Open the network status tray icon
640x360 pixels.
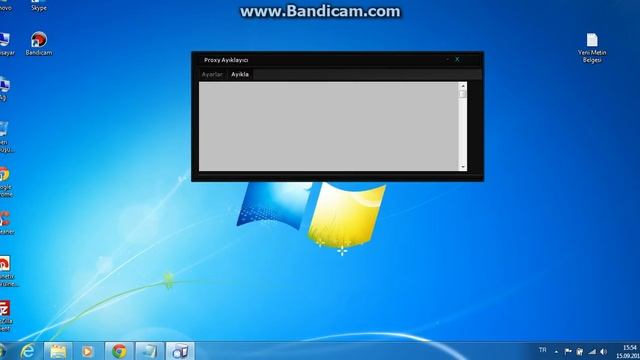[592, 351]
